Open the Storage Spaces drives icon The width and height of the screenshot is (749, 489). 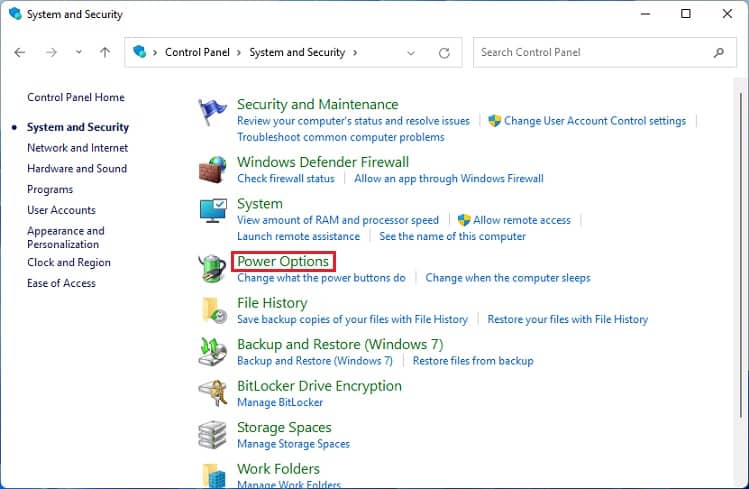click(x=212, y=435)
